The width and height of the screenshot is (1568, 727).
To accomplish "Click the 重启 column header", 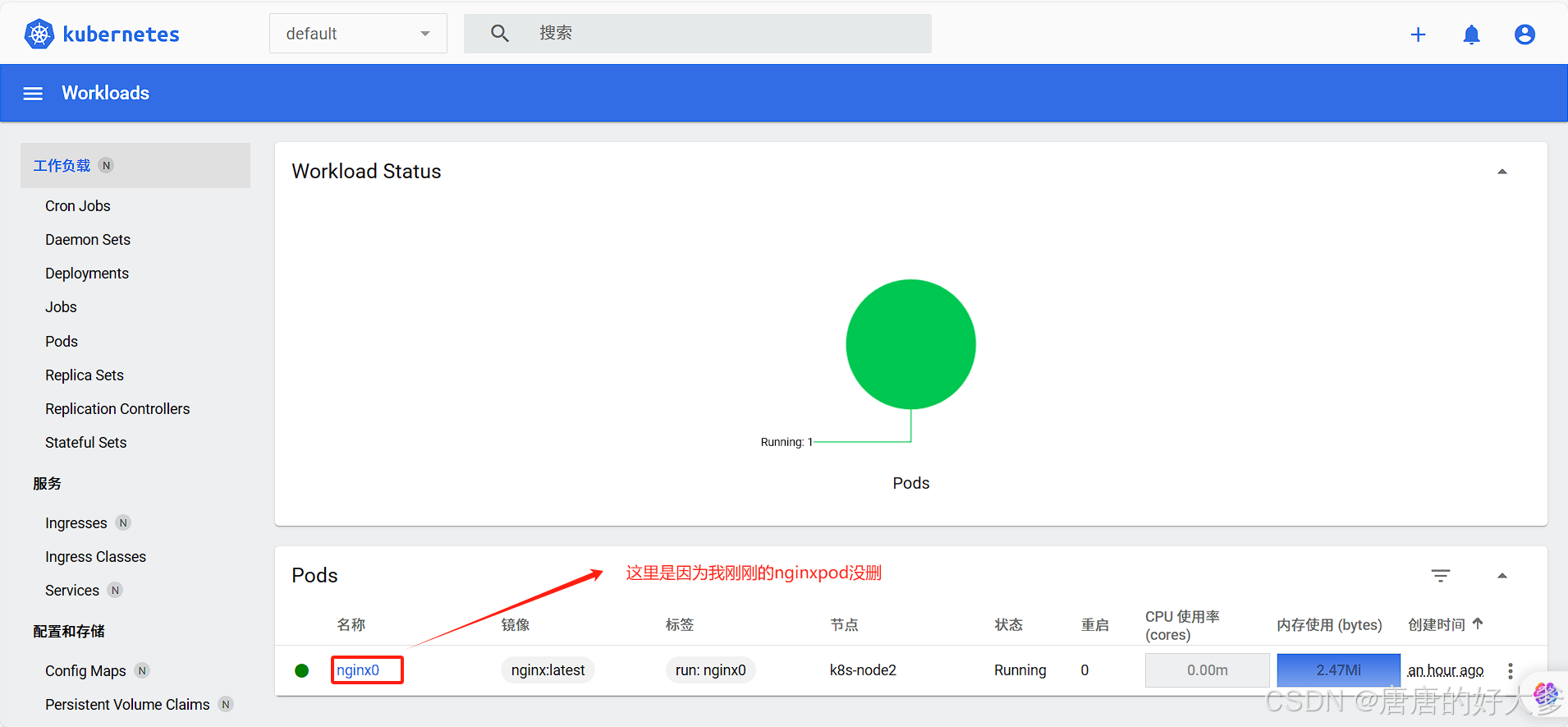I will (1095, 625).
